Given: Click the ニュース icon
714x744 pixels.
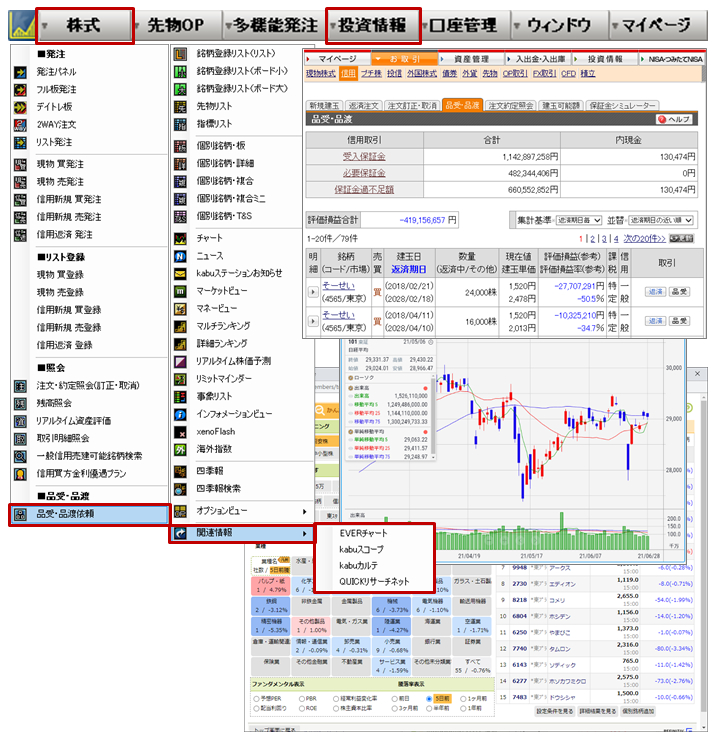Looking at the screenshot, I should point(180,256).
